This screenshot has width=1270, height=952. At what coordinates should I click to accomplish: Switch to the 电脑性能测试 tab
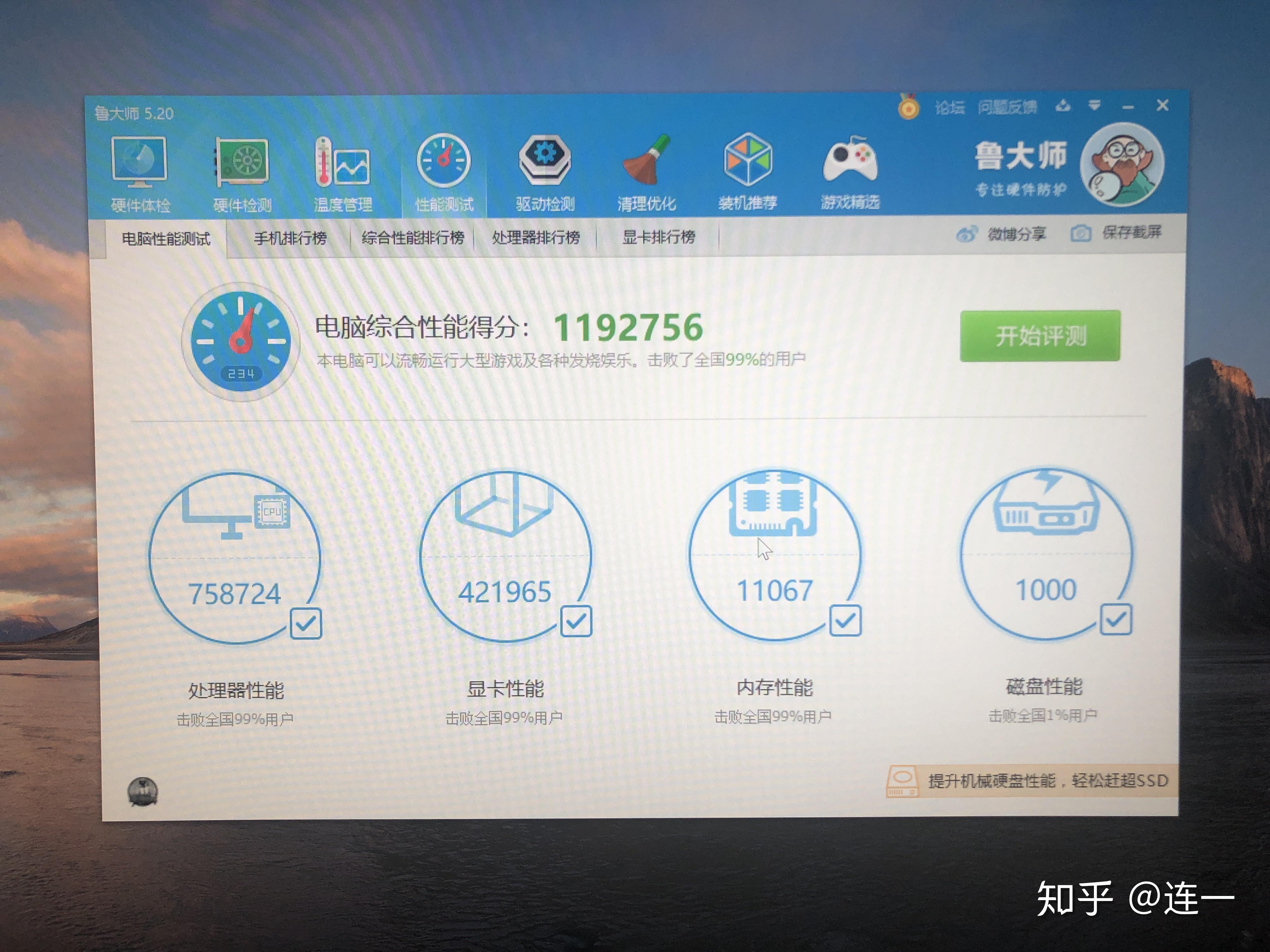click(x=166, y=239)
